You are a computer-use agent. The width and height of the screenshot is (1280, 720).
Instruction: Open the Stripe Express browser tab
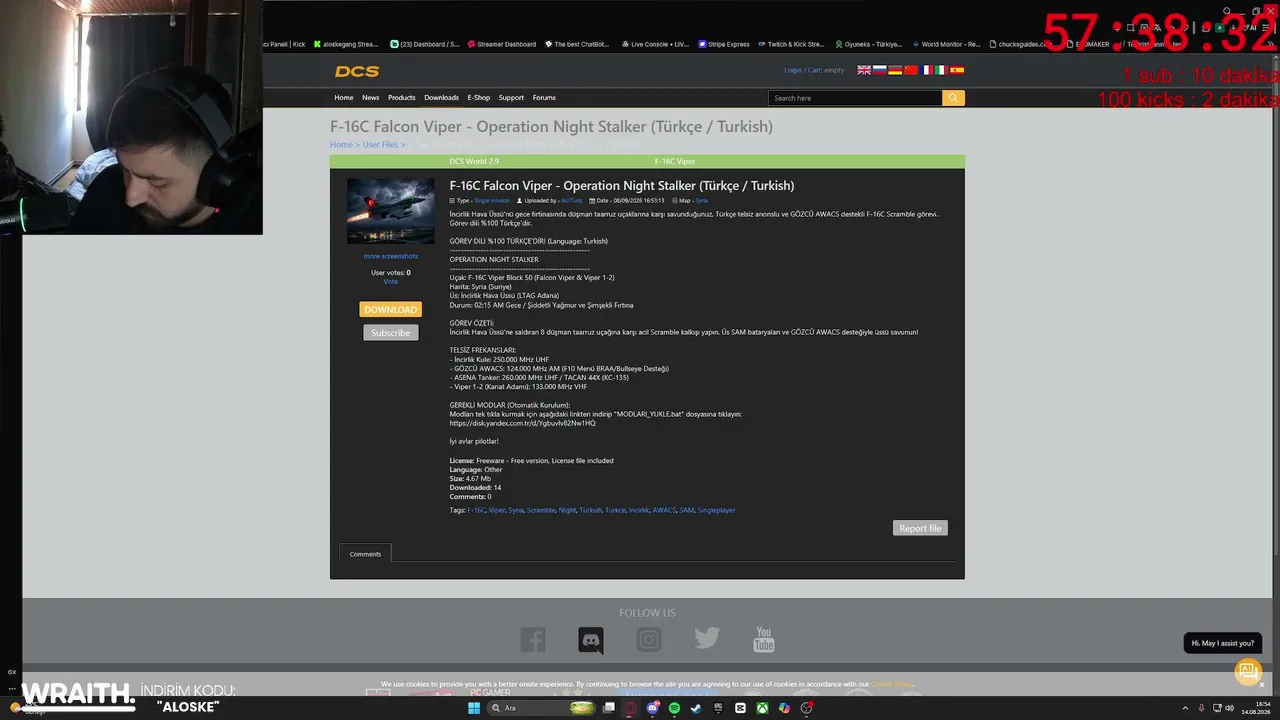tap(724, 44)
